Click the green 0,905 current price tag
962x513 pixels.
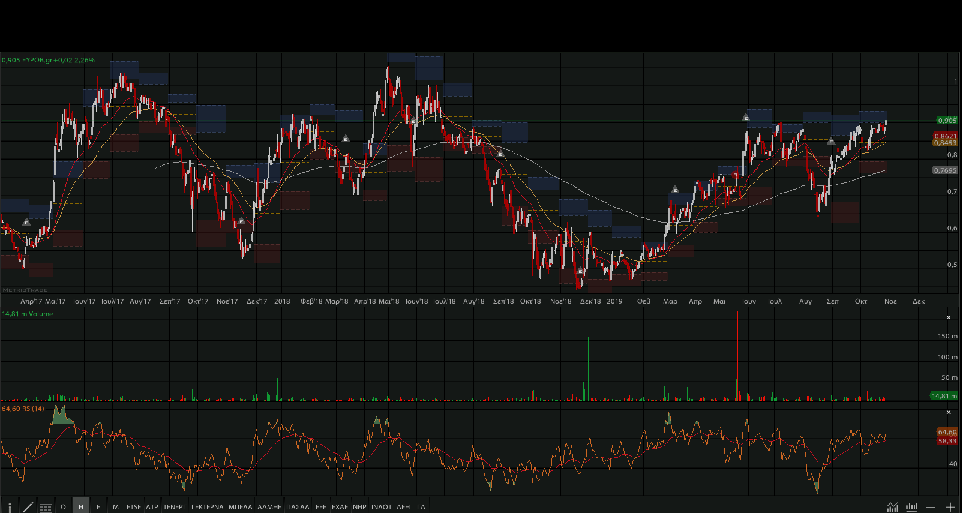coord(943,119)
